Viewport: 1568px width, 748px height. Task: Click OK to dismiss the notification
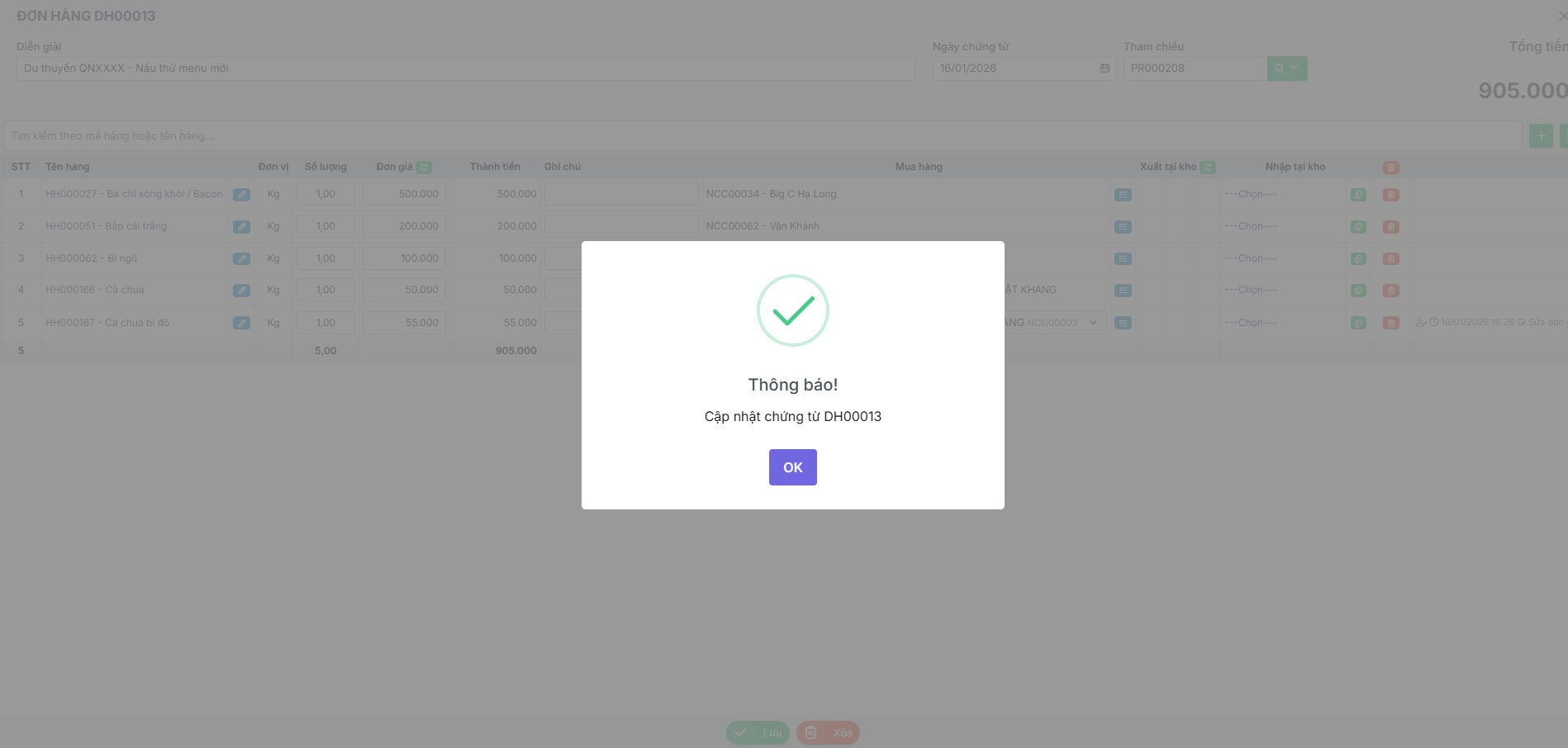pos(792,467)
